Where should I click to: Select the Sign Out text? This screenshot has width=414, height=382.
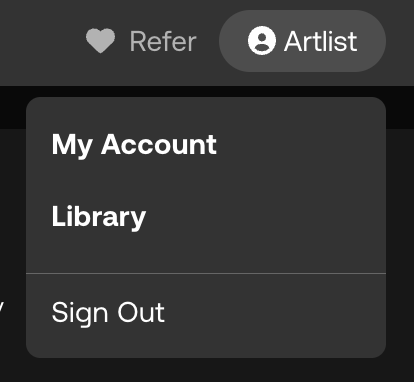click(x=108, y=313)
